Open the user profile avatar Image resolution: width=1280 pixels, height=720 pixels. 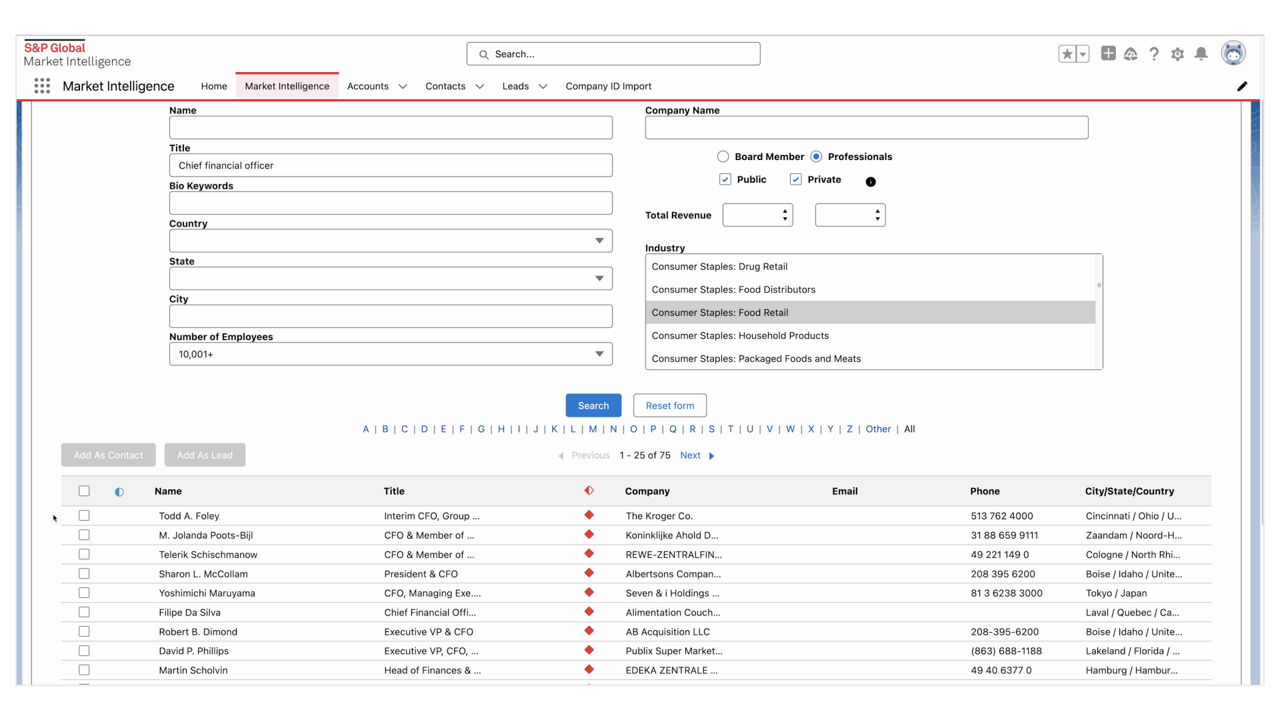coord(1233,54)
